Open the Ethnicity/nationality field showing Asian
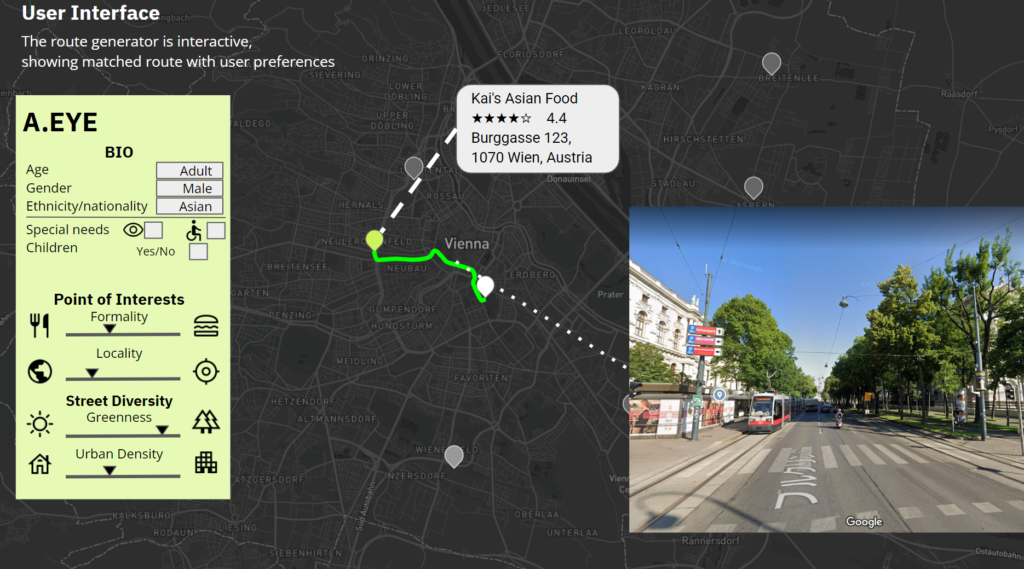Image resolution: width=1024 pixels, height=569 pixels. tap(190, 206)
